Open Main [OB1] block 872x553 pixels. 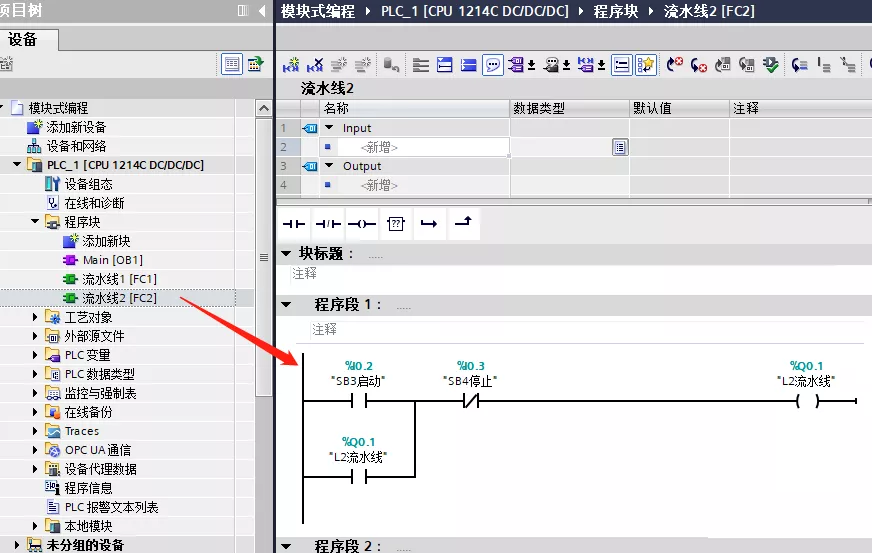112,260
